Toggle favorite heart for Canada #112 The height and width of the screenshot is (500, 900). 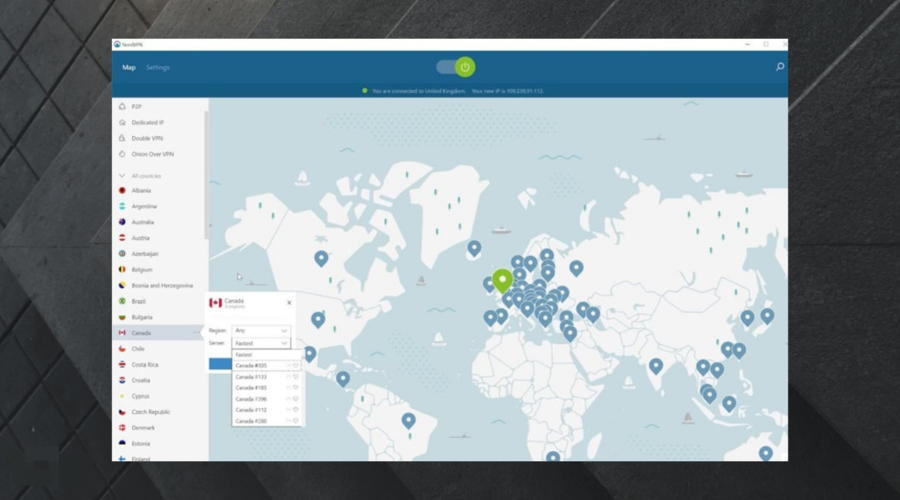(x=296, y=410)
